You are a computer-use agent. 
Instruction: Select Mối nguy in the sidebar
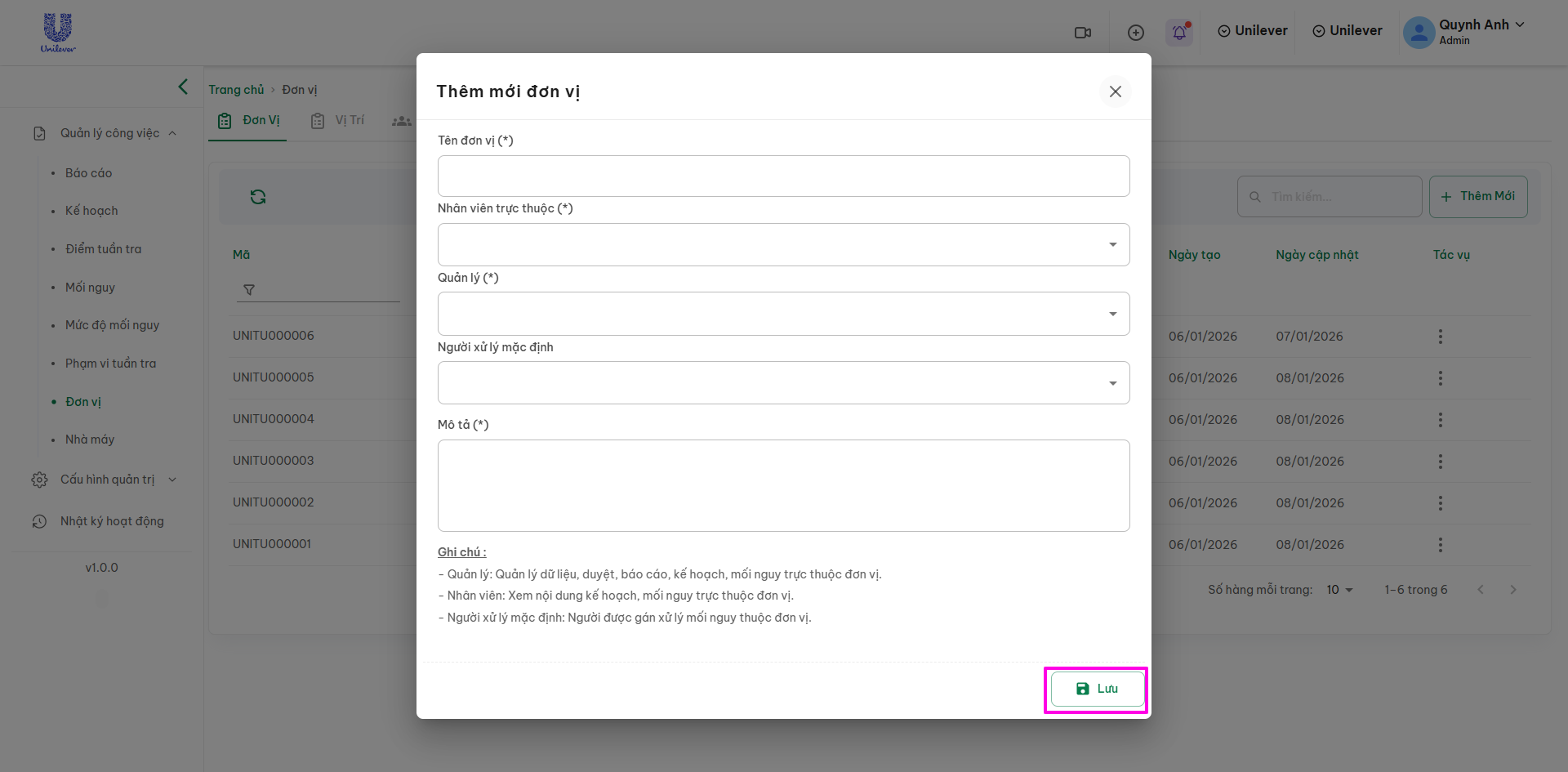pos(90,288)
